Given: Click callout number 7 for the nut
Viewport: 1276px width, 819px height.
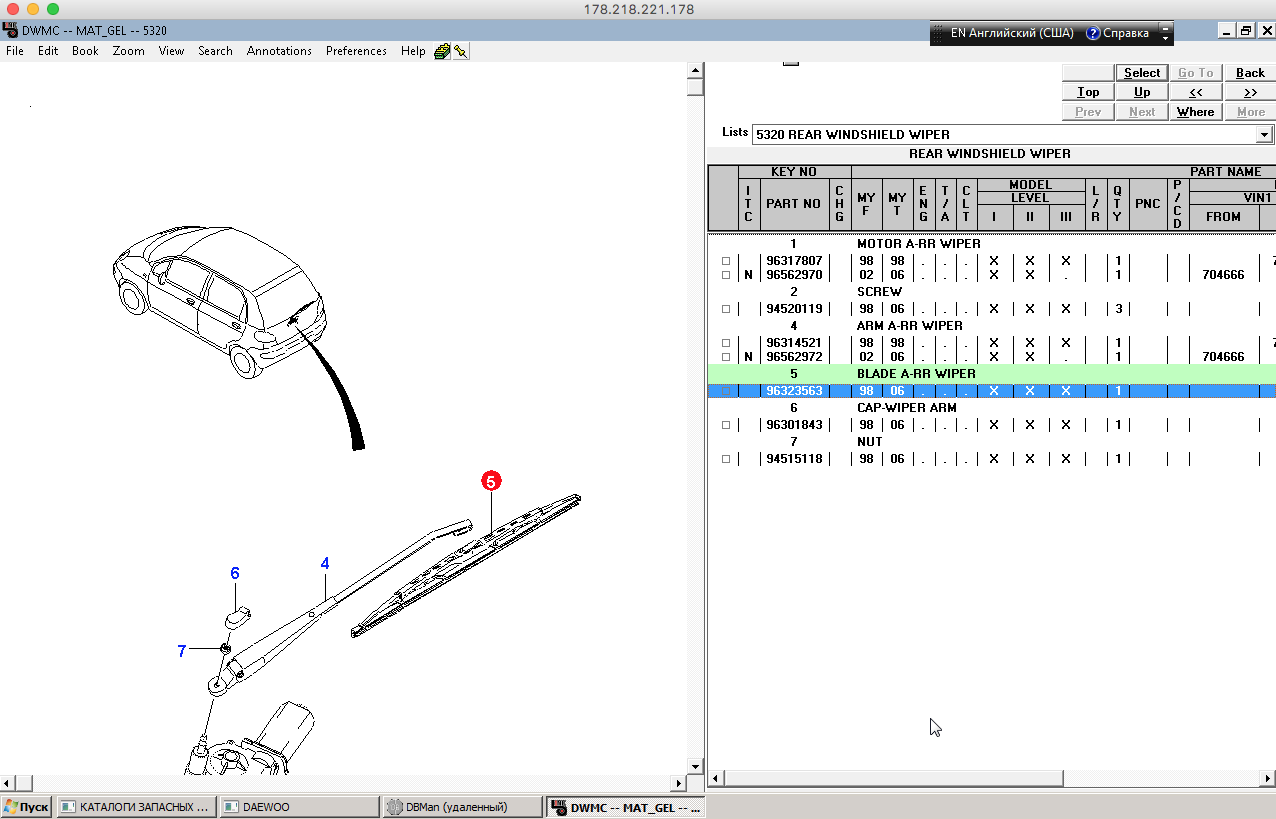Looking at the screenshot, I should point(181,651).
